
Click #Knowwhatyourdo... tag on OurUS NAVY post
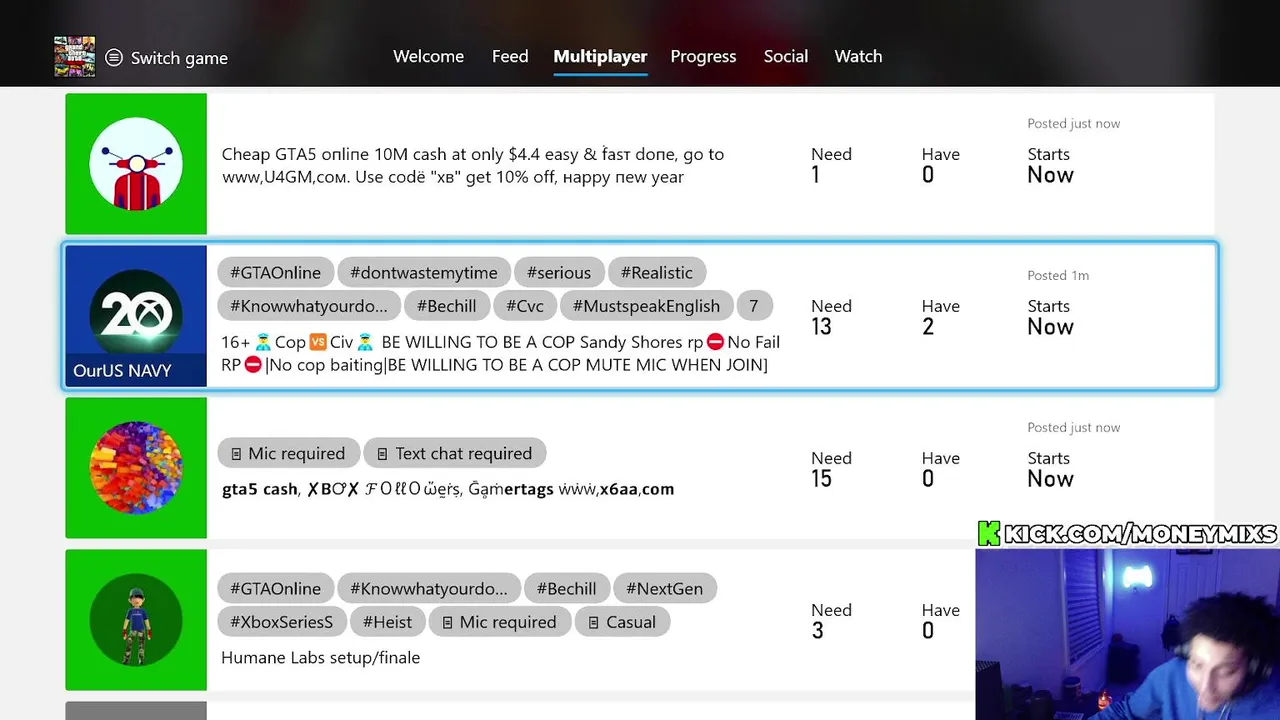[309, 306]
